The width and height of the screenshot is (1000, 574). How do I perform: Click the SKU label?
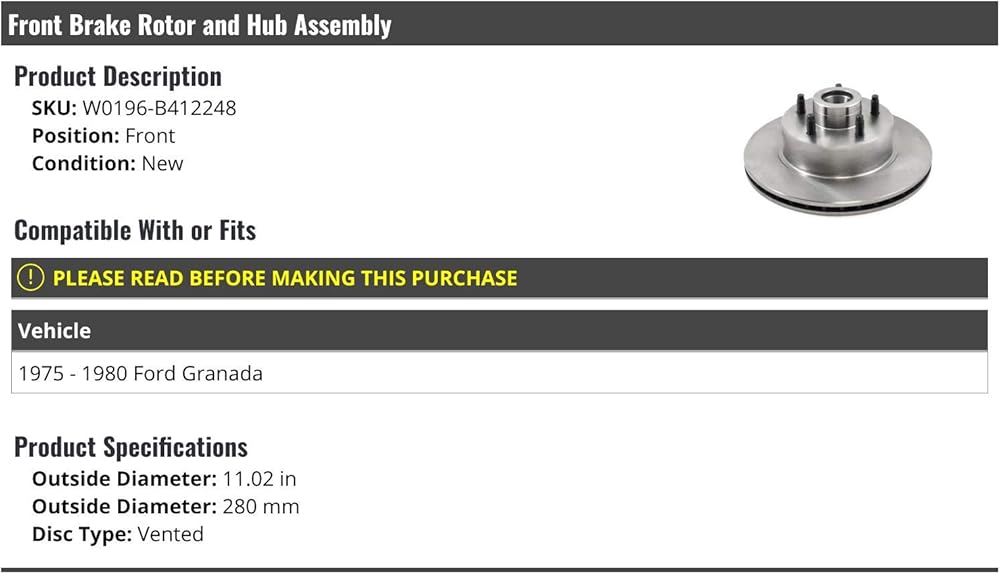coord(54,108)
